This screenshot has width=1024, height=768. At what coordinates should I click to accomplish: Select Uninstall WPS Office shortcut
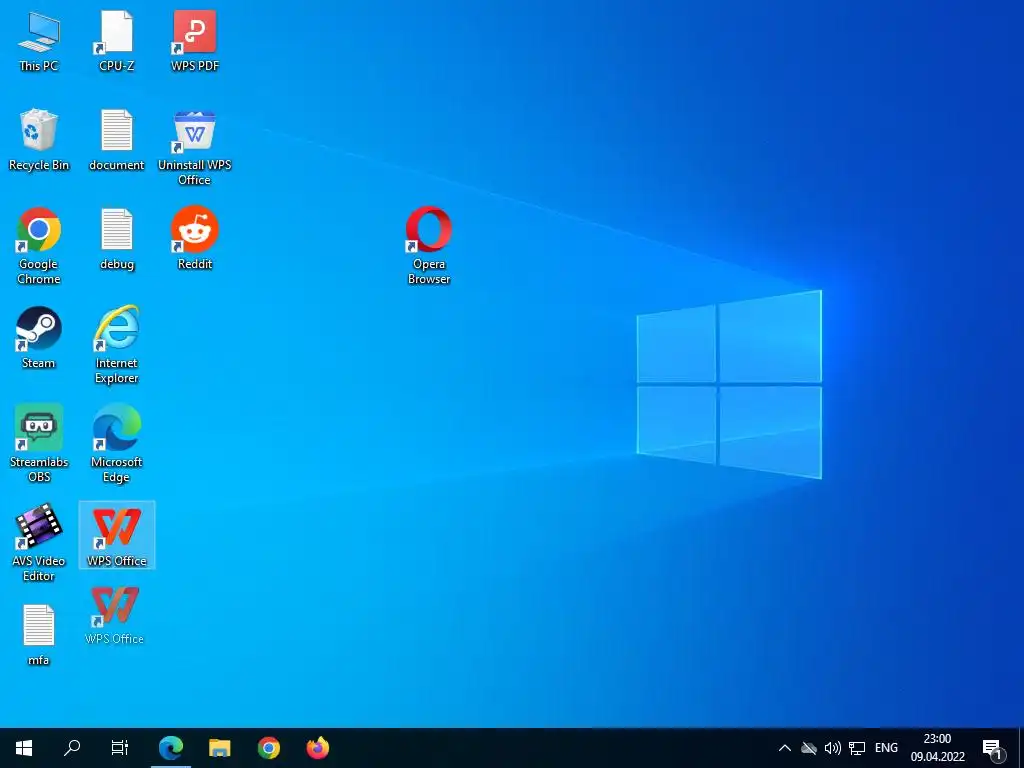pyautogui.click(x=195, y=148)
